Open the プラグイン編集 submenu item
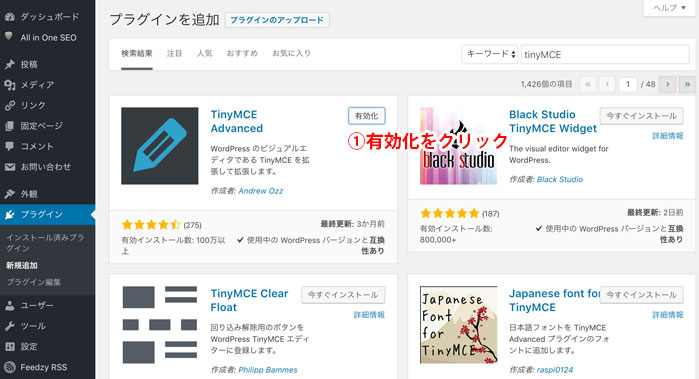The image size is (699, 379). tap(33, 282)
